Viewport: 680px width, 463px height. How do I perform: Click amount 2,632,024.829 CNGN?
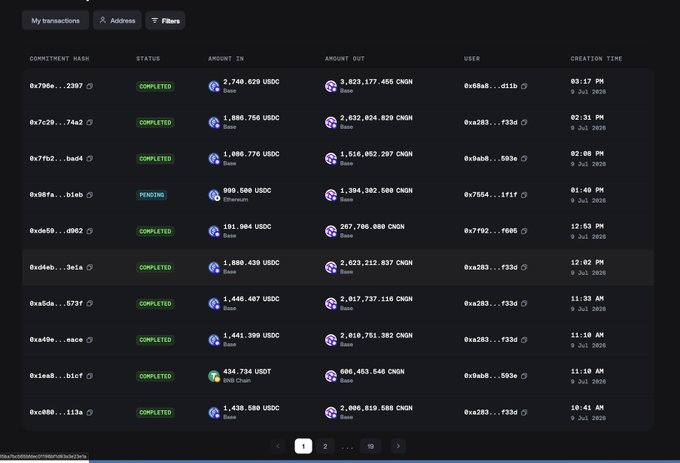coord(376,117)
